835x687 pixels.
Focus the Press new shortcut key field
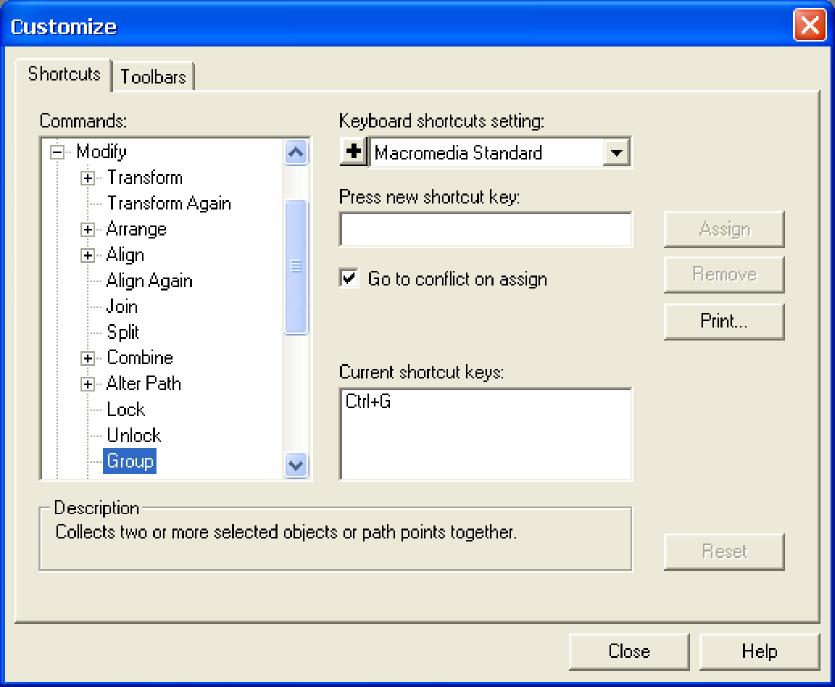pos(486,229)
